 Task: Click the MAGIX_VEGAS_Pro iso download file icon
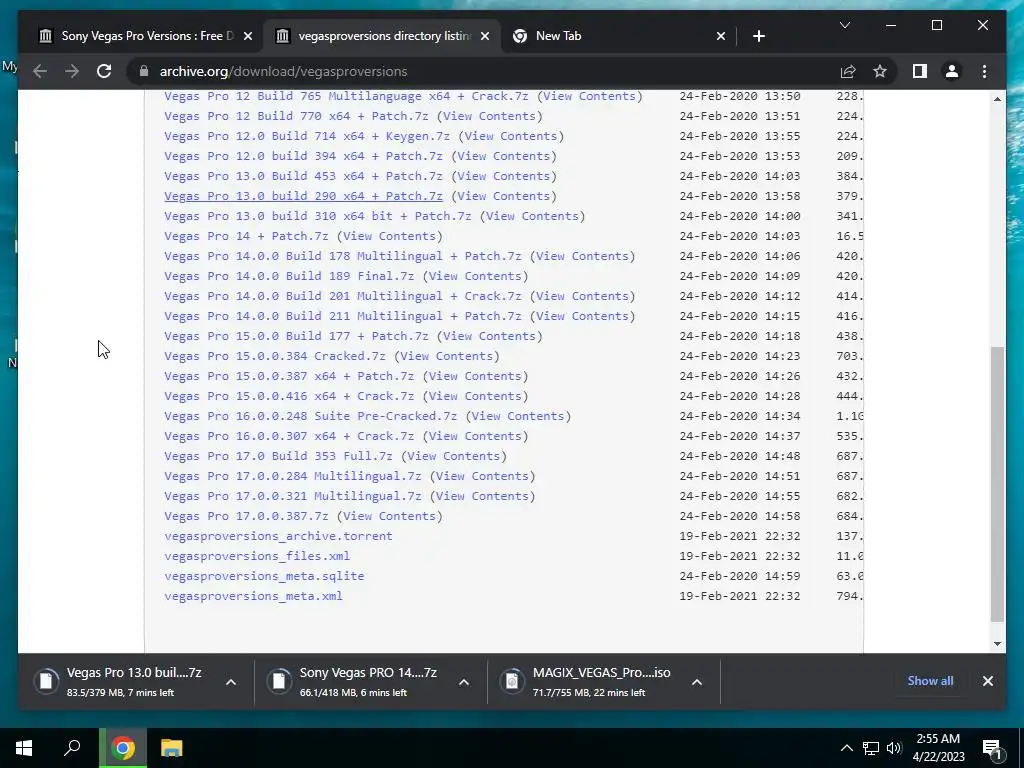point(512,681)
